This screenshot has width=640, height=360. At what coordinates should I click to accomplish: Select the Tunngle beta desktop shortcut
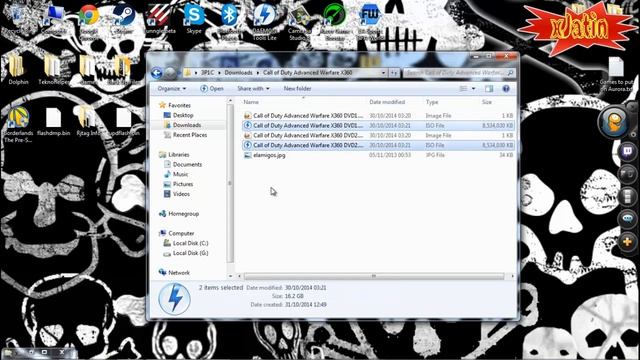click(159, 19)
